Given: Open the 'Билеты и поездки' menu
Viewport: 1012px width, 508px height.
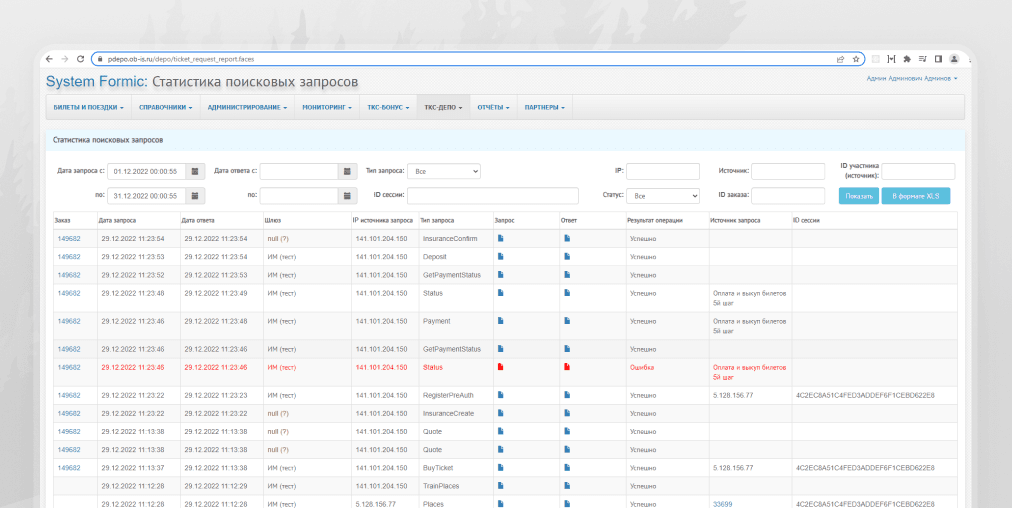Looking at the screenshot, I should coord(89,107).
